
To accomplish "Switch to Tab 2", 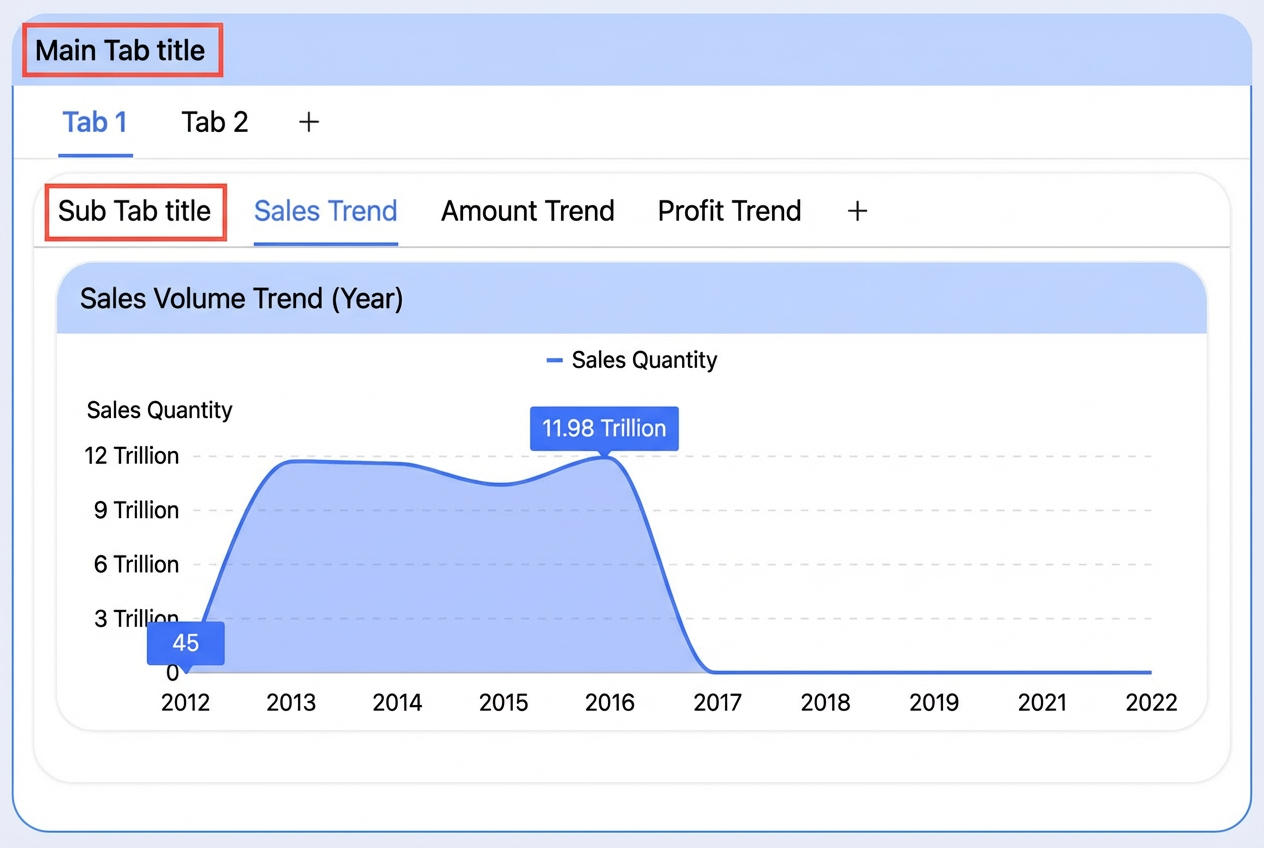I will tap(215, 122).
